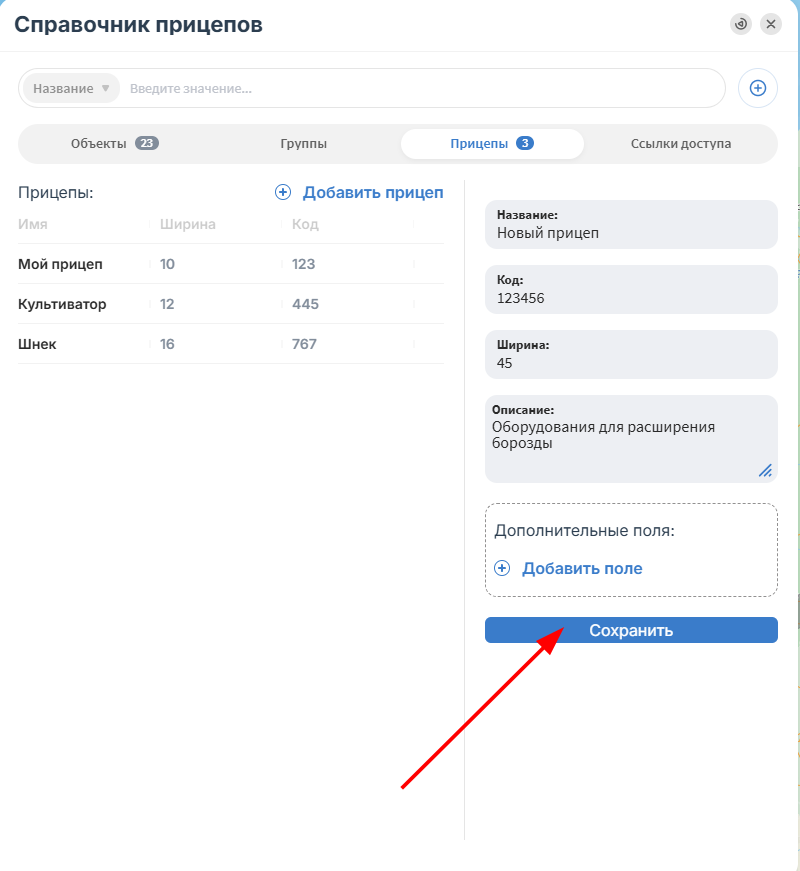
Task: Switch to the Объекты tab
Action: point(114,143)
